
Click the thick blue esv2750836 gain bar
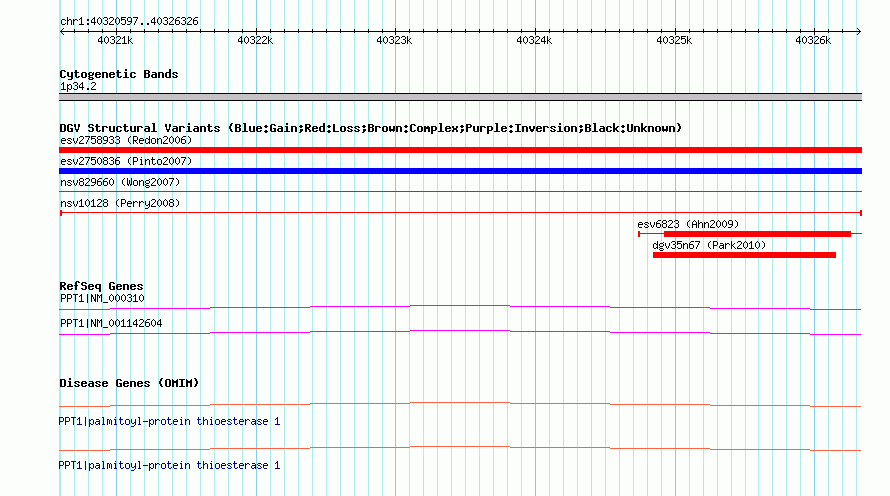[x=460, y=171]
